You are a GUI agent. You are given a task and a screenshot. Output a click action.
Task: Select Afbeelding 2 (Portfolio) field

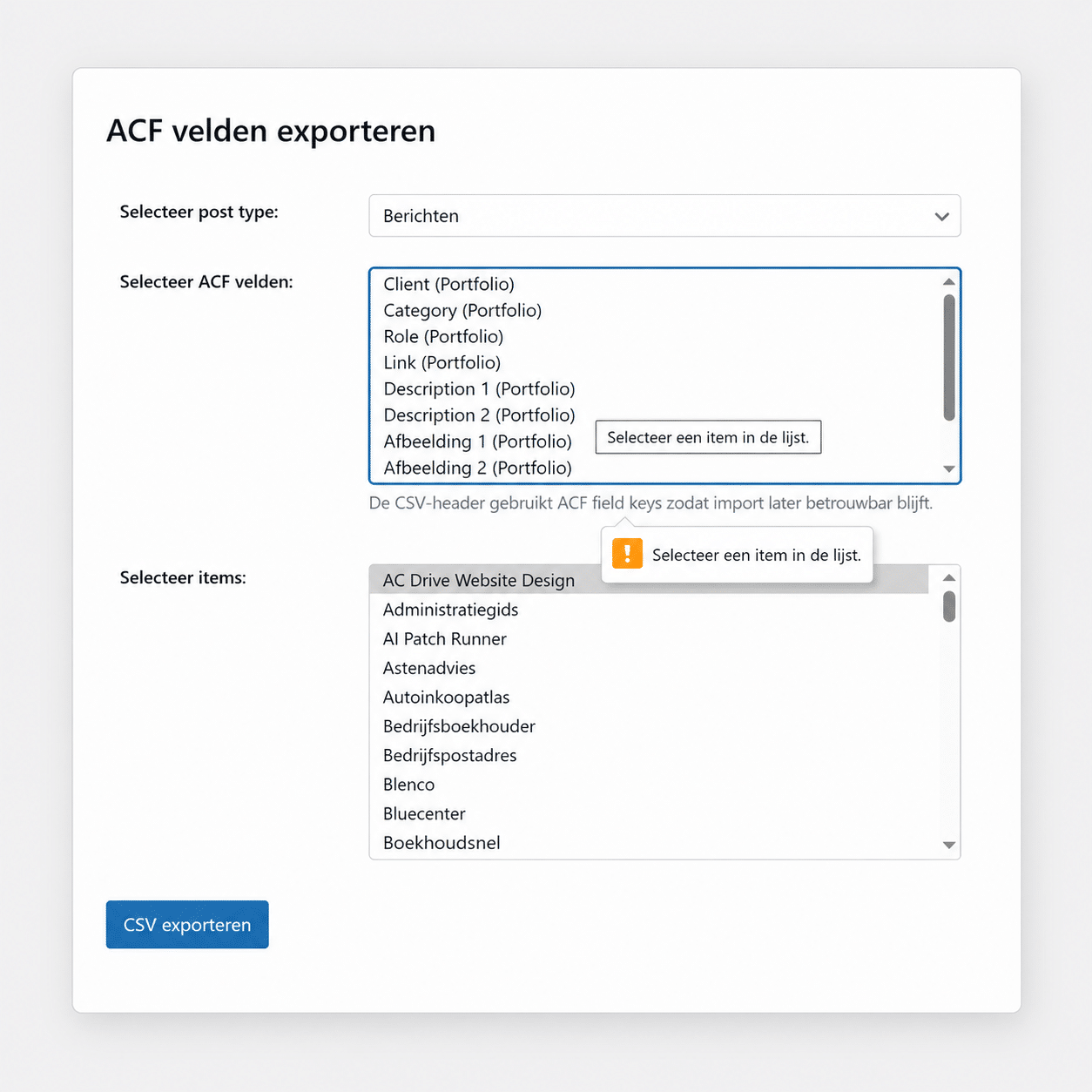(x=477, y=468)
